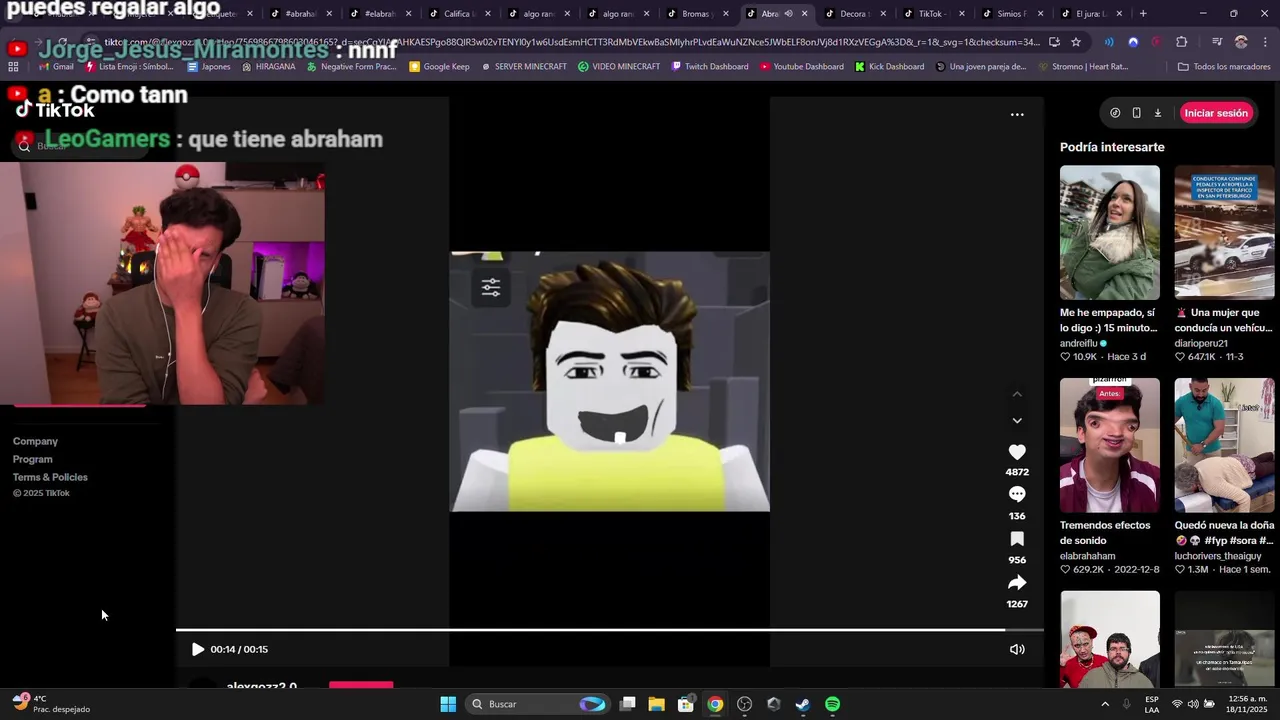
Task: Expand the system tray hidden icons chevron
Action: 1105,704
